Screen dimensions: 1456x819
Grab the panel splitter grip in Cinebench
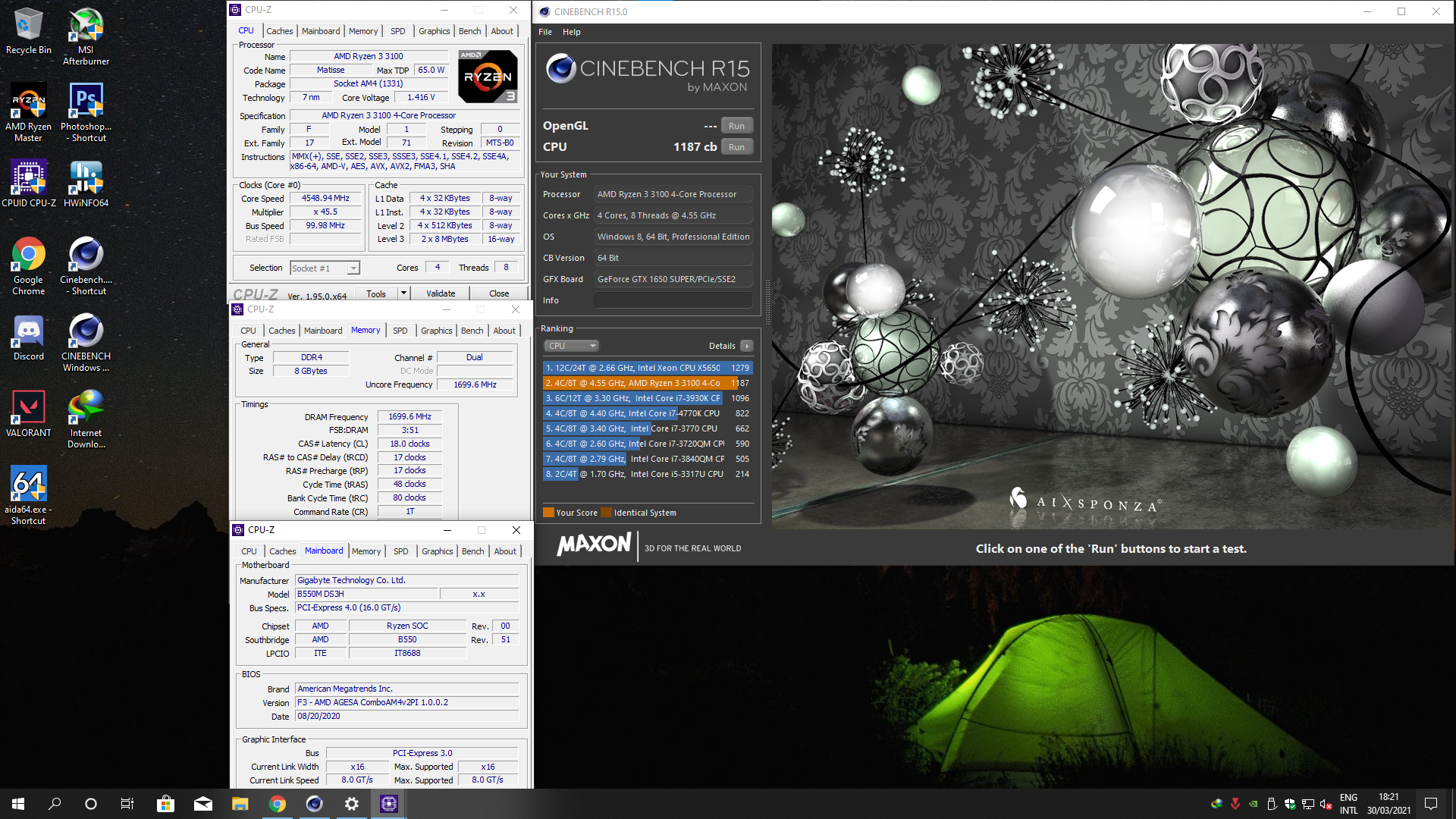pos(767,302)
